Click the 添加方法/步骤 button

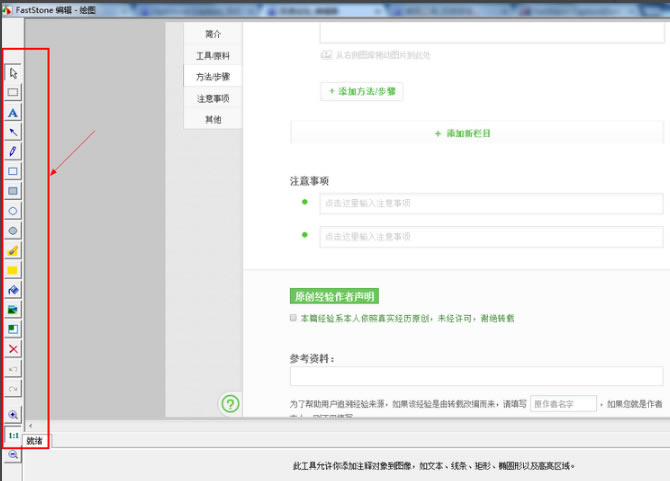361,91
